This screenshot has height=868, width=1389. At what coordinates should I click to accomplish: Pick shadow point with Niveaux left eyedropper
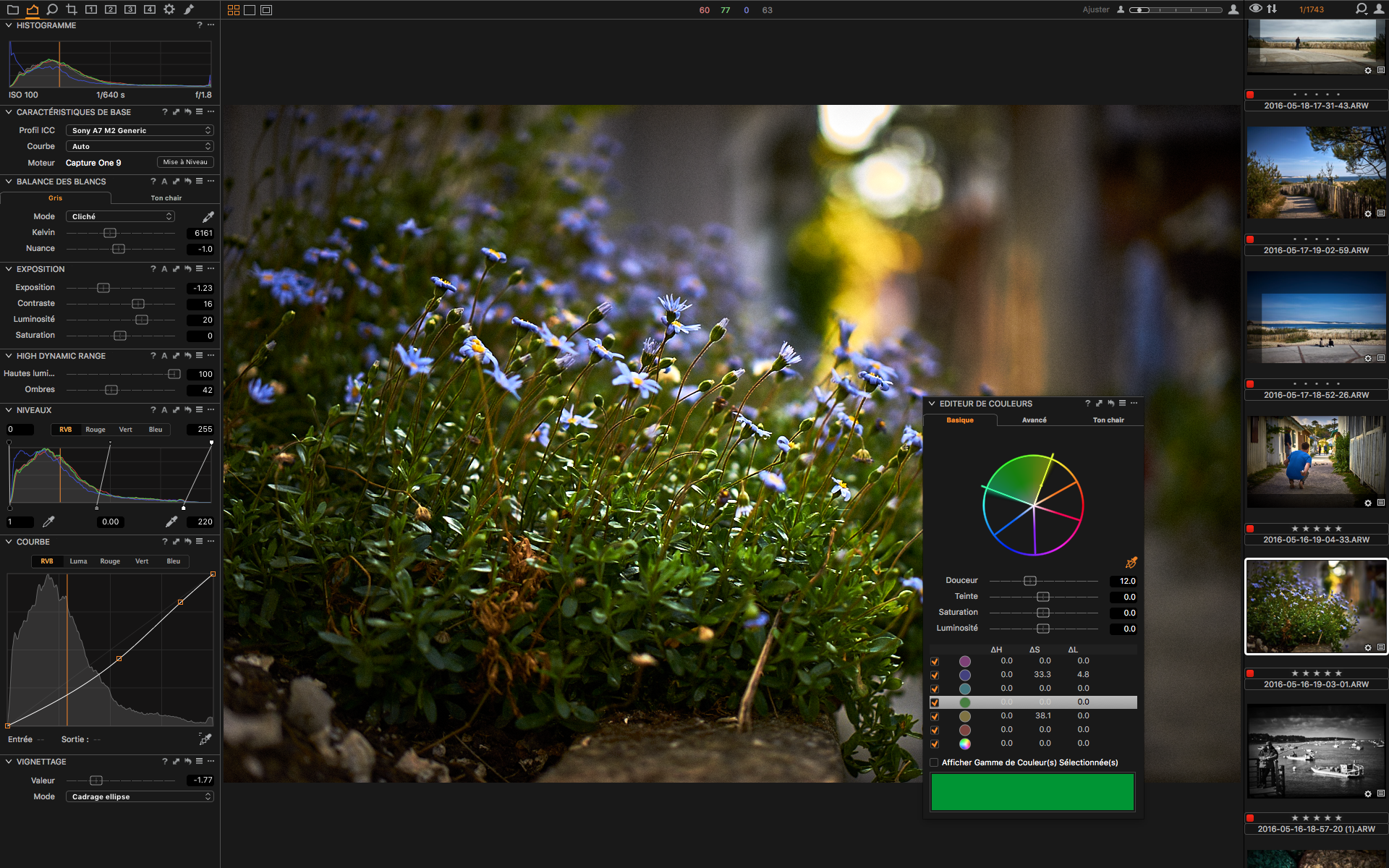[x=48, y=522]
